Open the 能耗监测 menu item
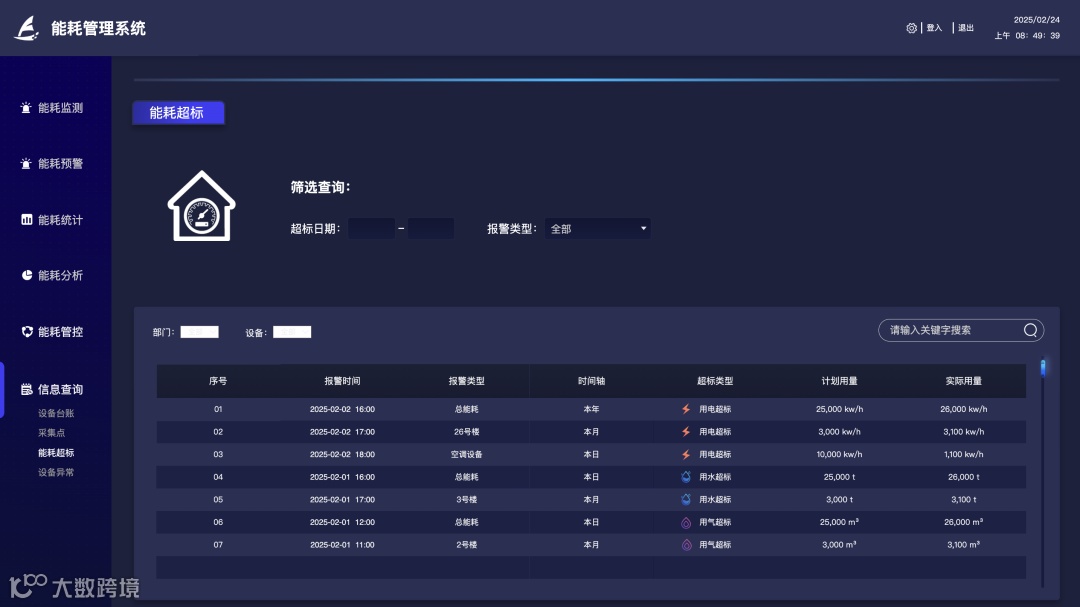1080x607 pixels. (x=61, y=108)
